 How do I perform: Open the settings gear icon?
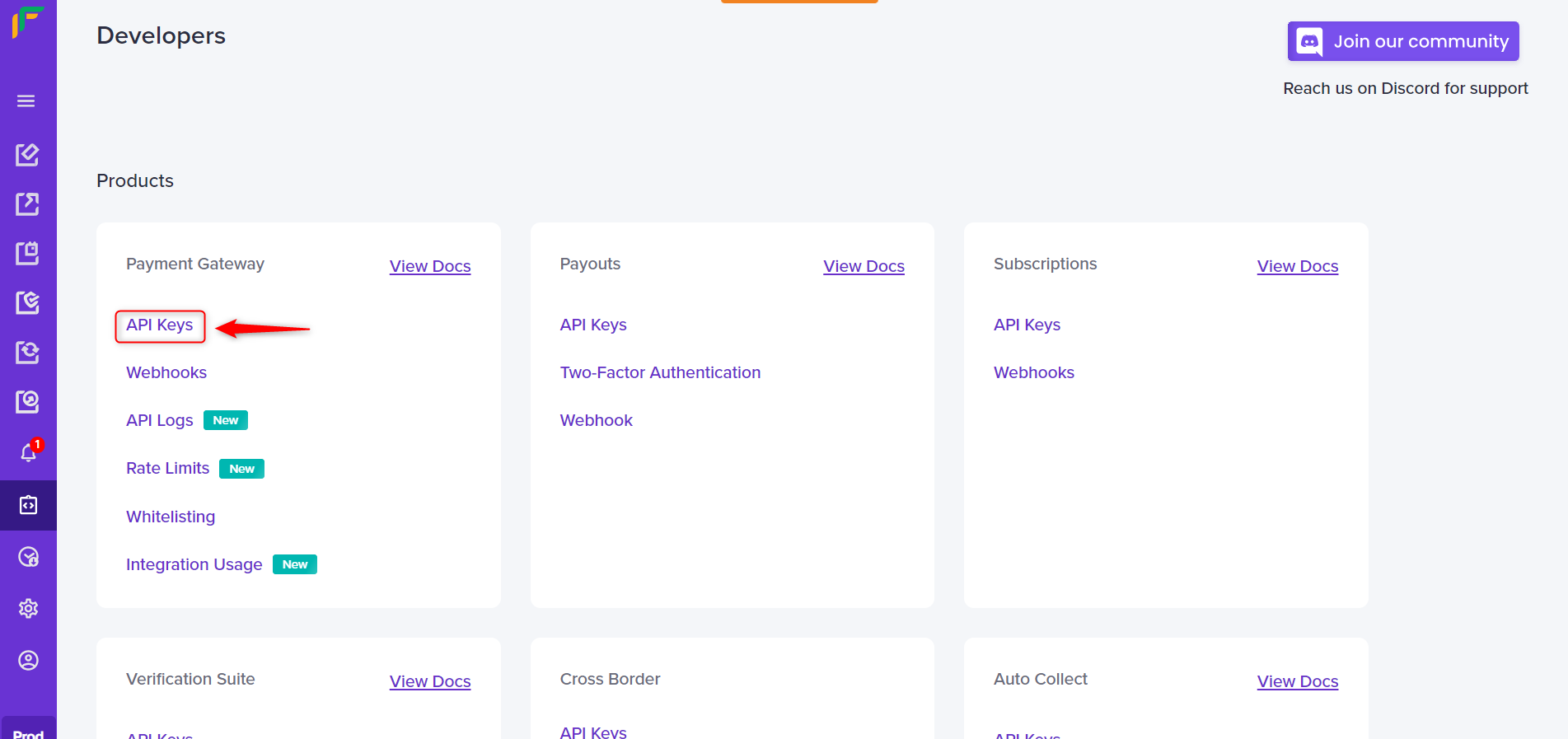tap(28, 609)
